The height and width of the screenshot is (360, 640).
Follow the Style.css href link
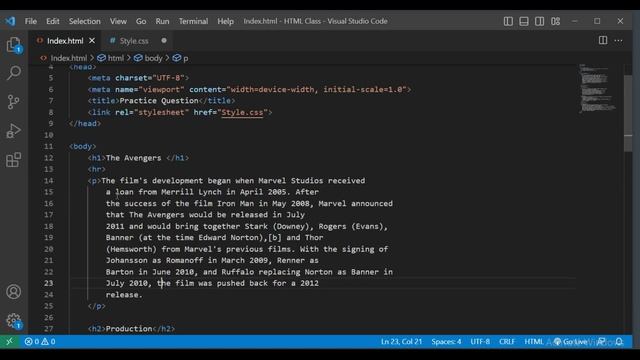(x=242, y=112)
